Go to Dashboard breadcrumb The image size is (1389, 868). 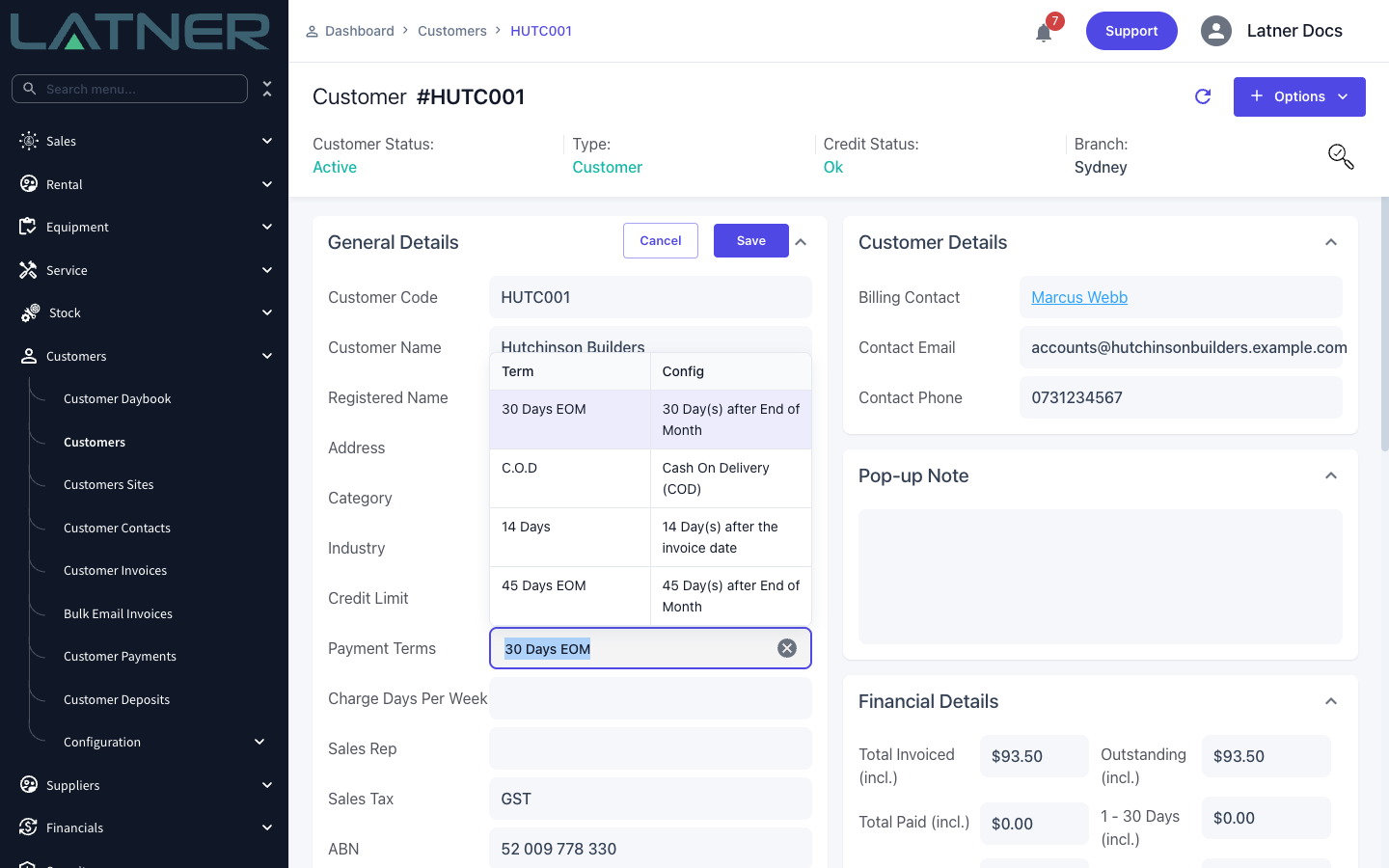tap(360, 31)
